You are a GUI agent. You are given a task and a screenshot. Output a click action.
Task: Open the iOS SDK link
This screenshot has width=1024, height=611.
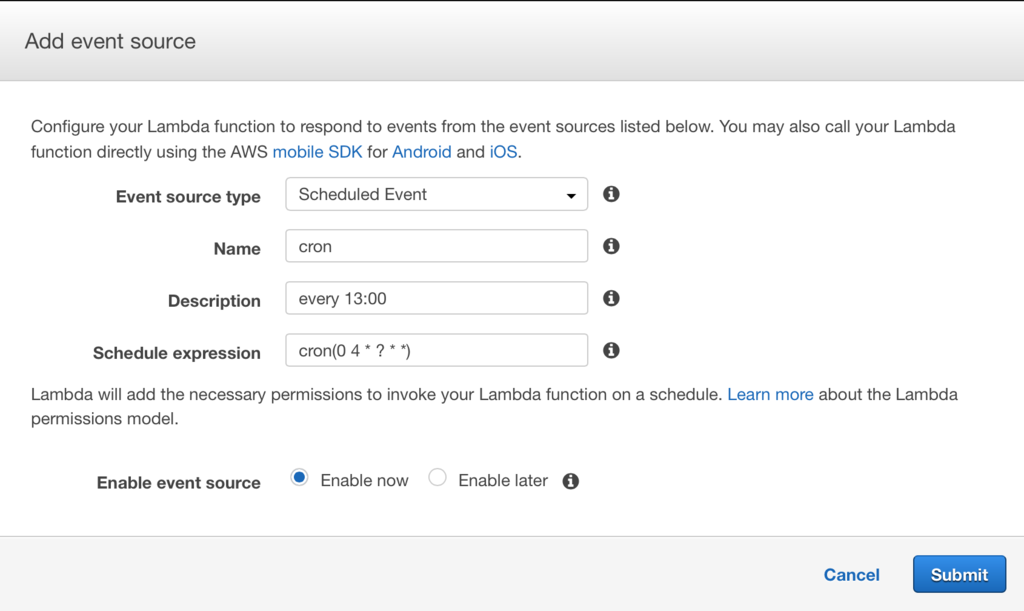[x=503, y=152]
